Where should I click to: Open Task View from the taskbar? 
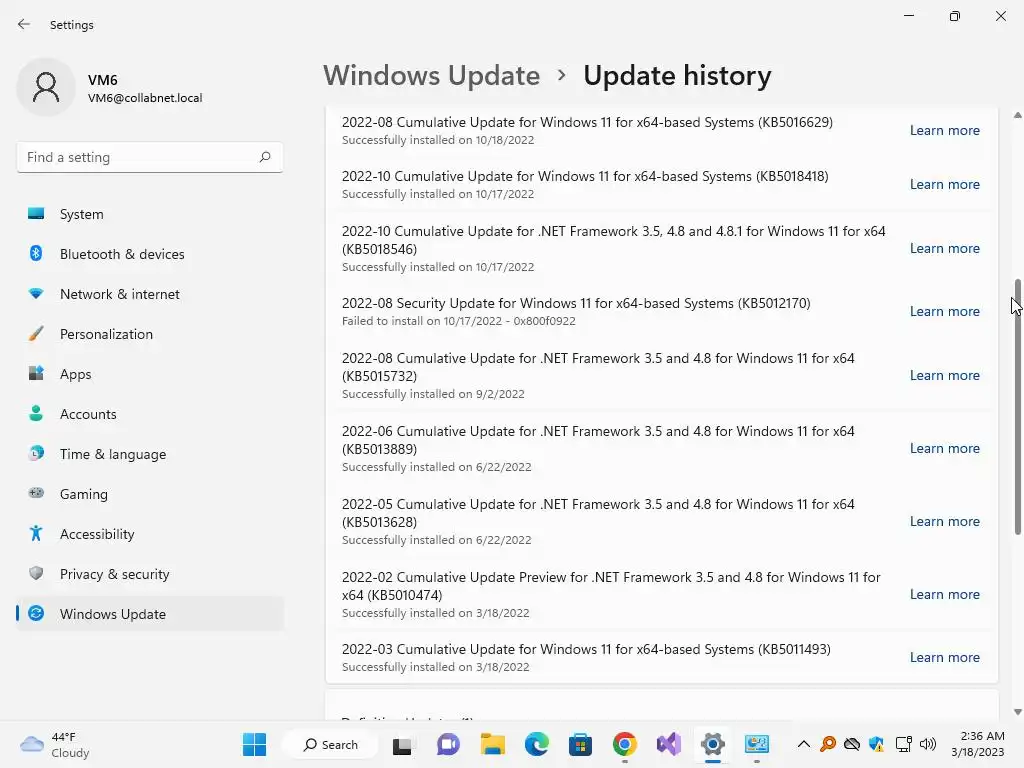[x=402, y=744]
